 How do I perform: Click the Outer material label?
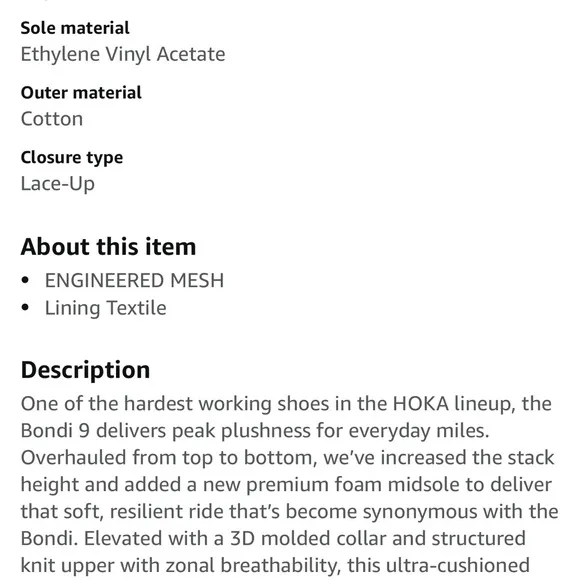81,92
